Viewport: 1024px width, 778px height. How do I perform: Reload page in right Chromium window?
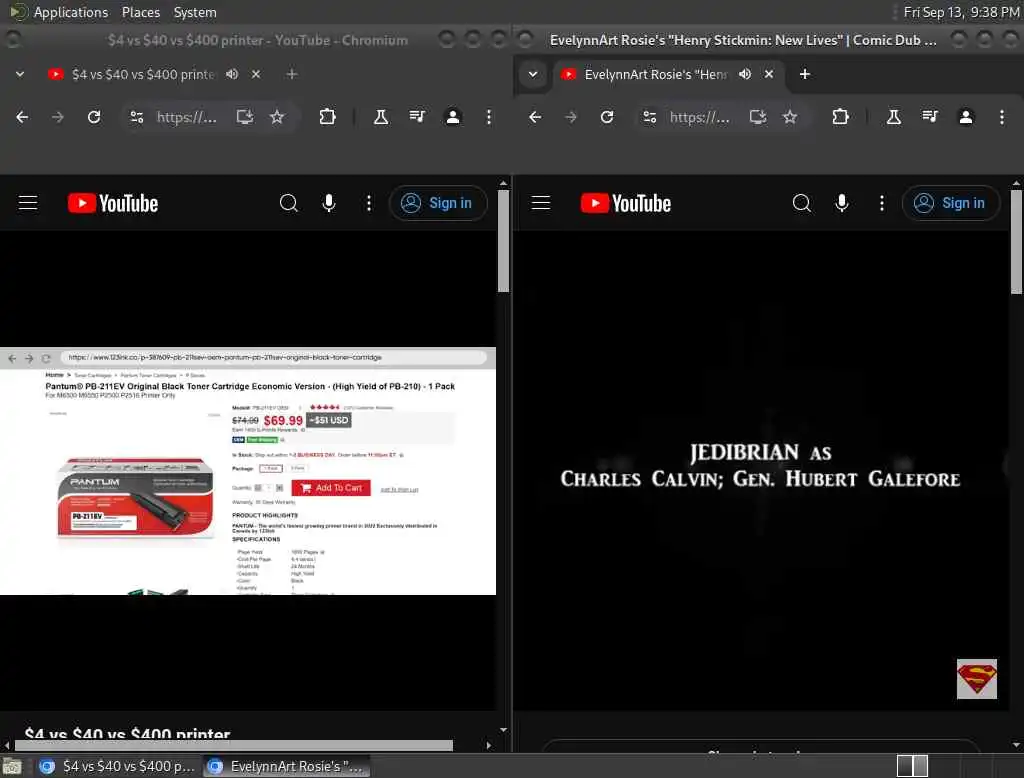[607, 117]
